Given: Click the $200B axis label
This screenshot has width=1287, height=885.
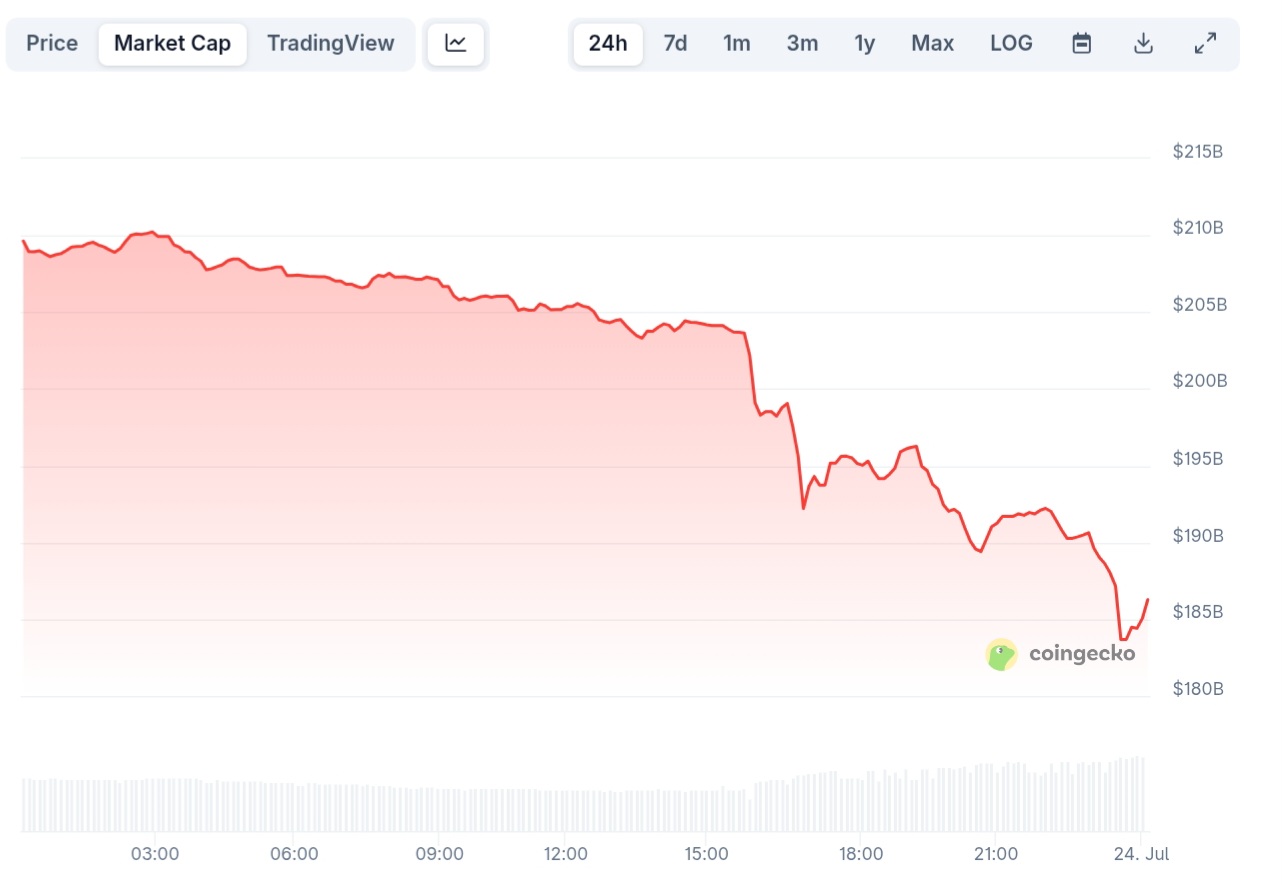Looking at the screenshot, I should click(x=1199, y=381).
